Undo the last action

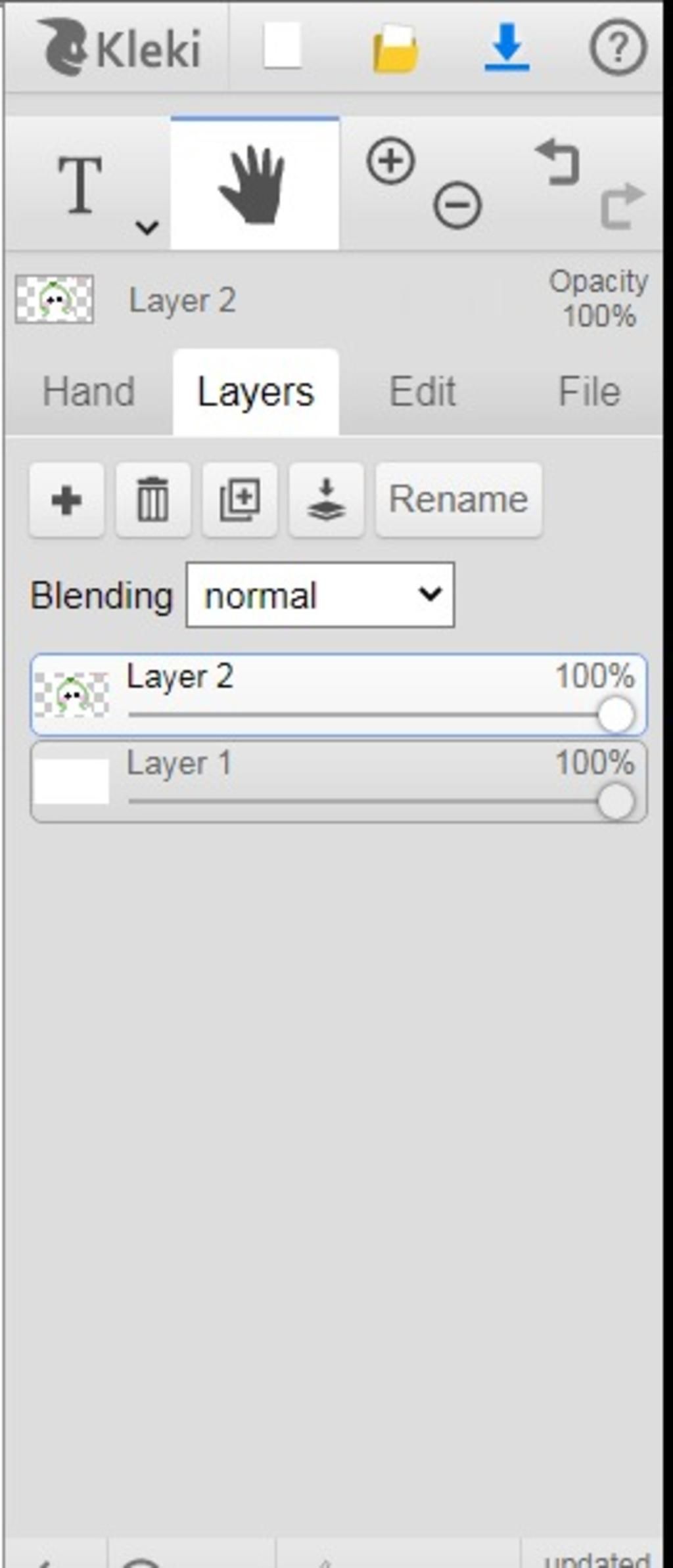(559, 162)
